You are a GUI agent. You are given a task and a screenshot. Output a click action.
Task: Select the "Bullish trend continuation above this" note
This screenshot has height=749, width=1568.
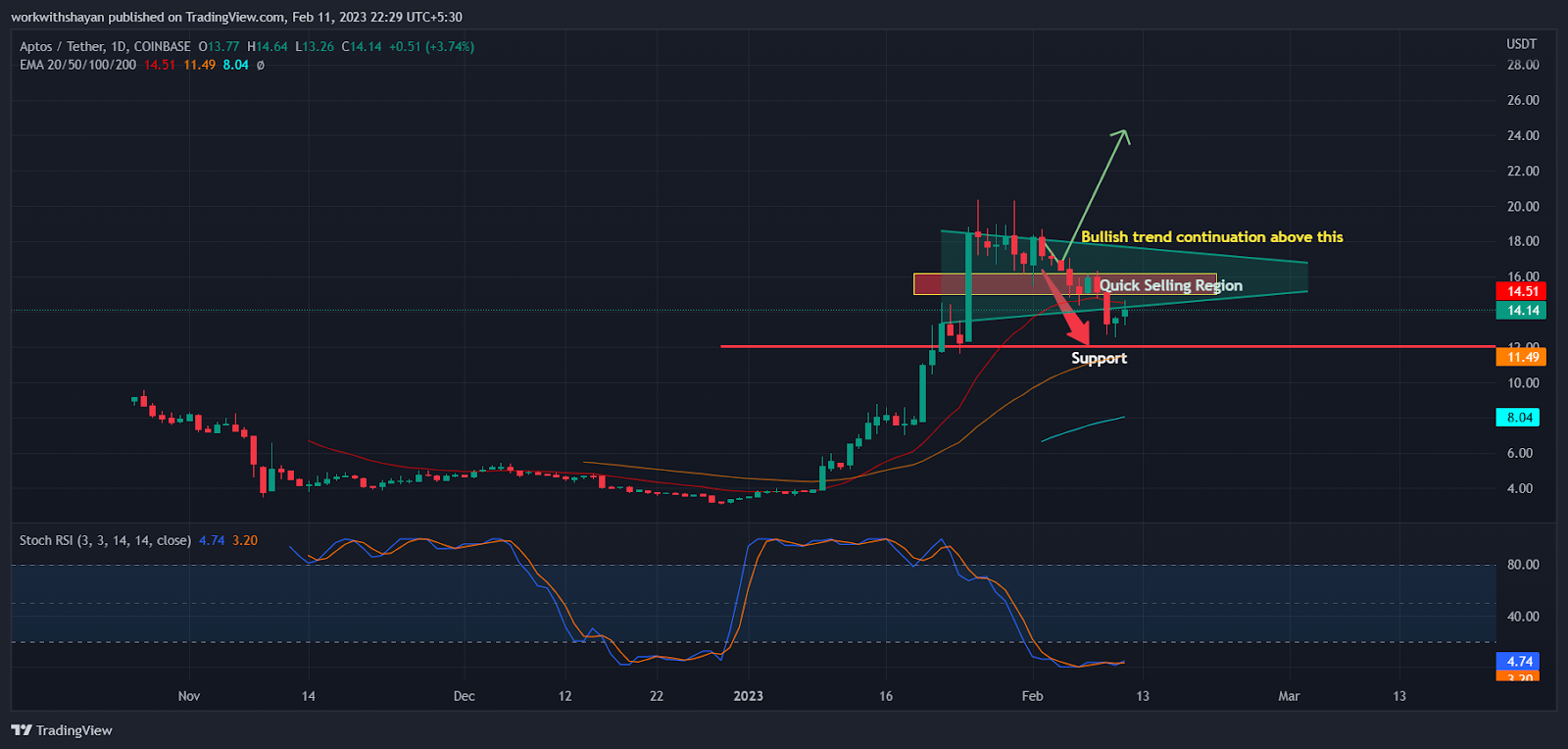(x=1211, y=237)
